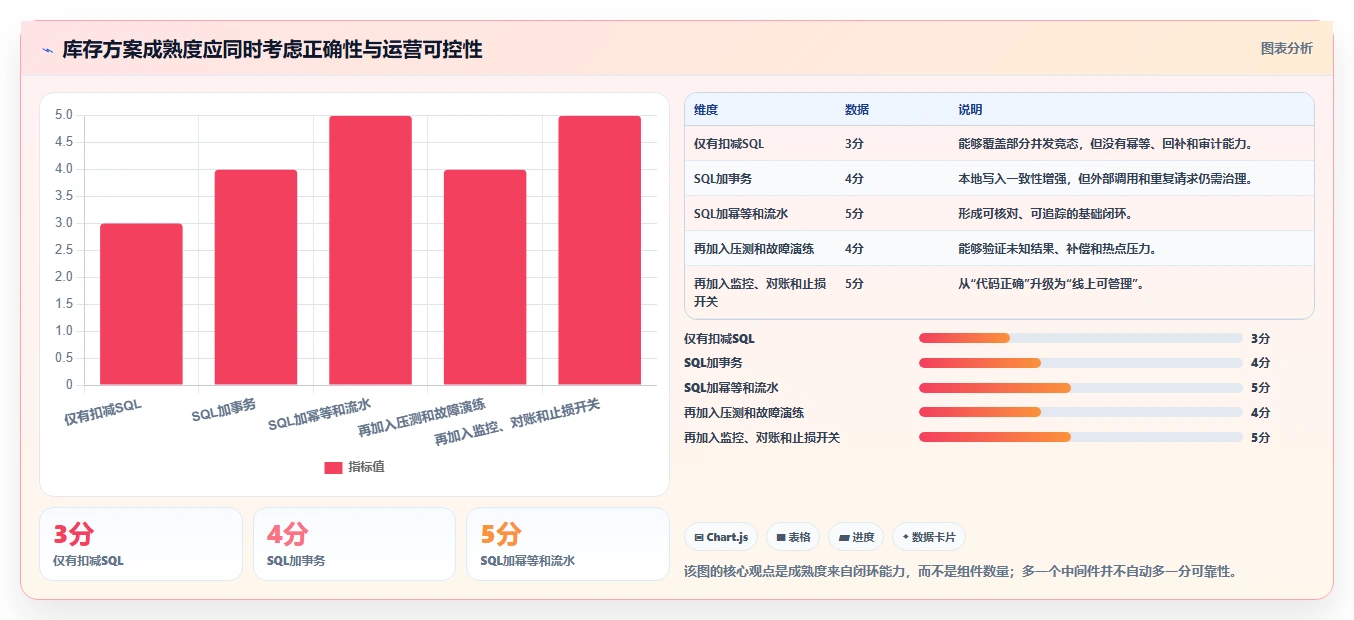Viewport: 1354px width, 620px height.
Task: Click the SQL加事务 progress bar
Action: [x=1080, y=363]
